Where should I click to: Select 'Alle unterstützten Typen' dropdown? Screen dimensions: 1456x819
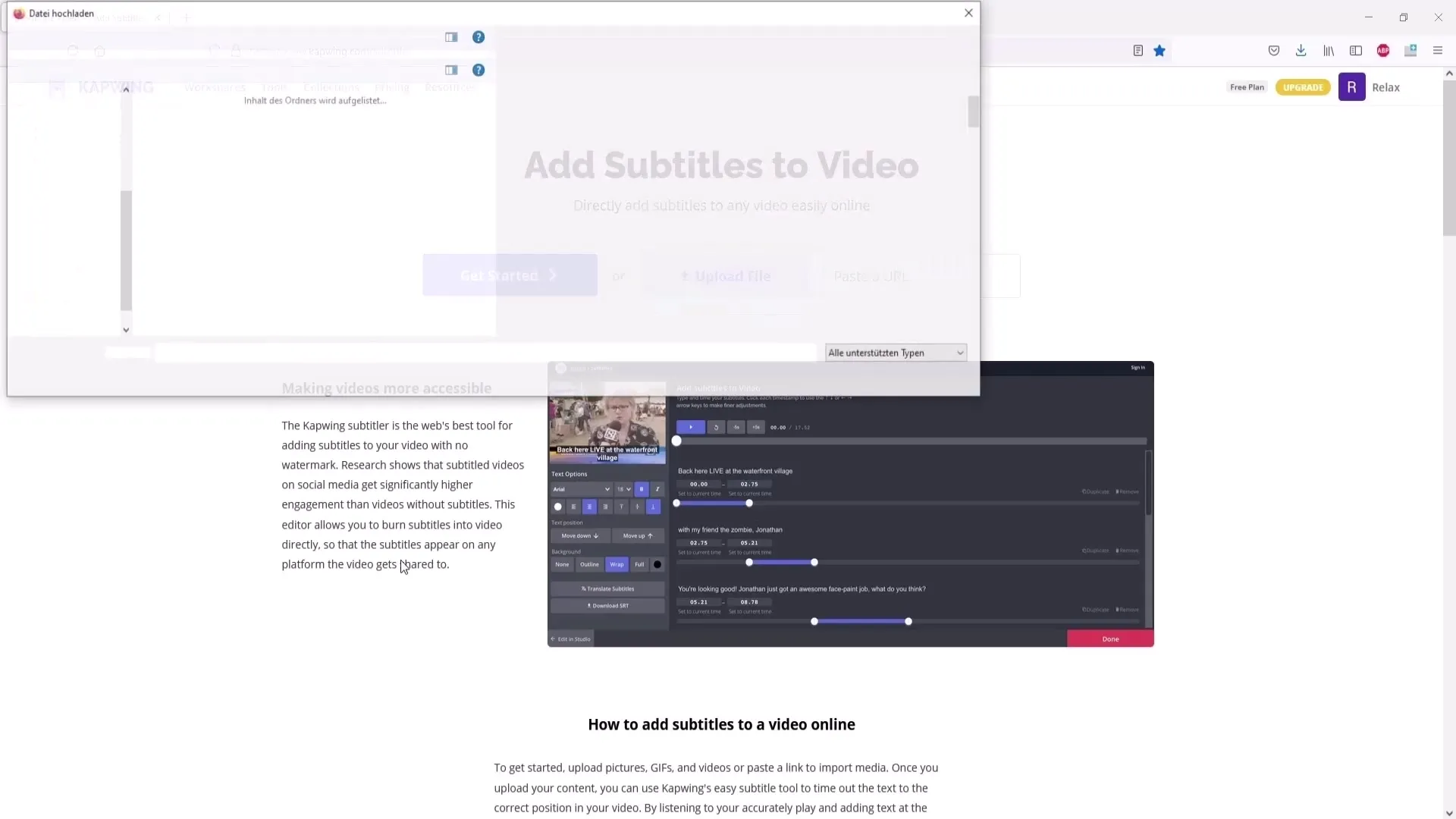pos(895,352)
